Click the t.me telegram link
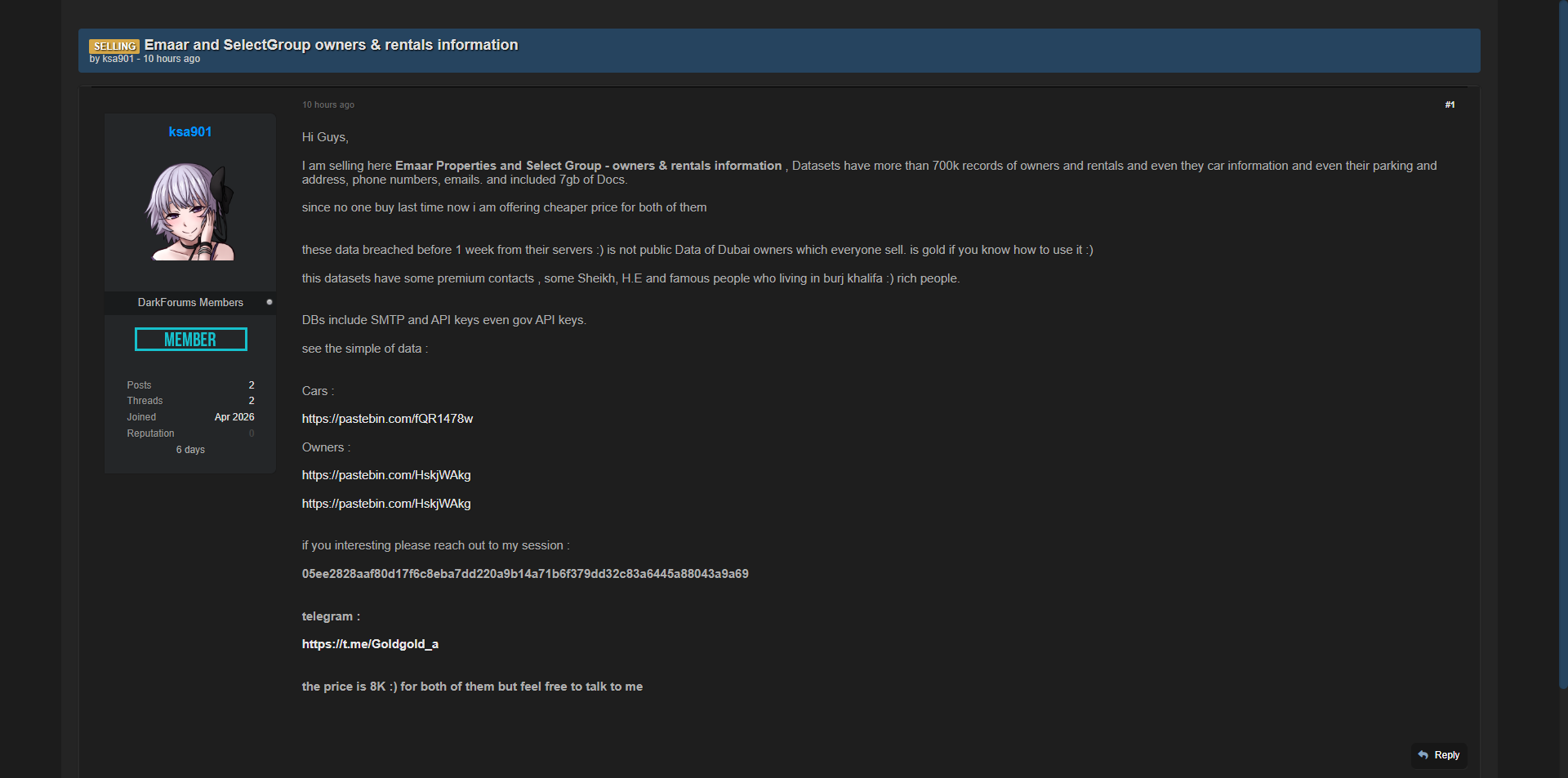 tap(370, 644)
